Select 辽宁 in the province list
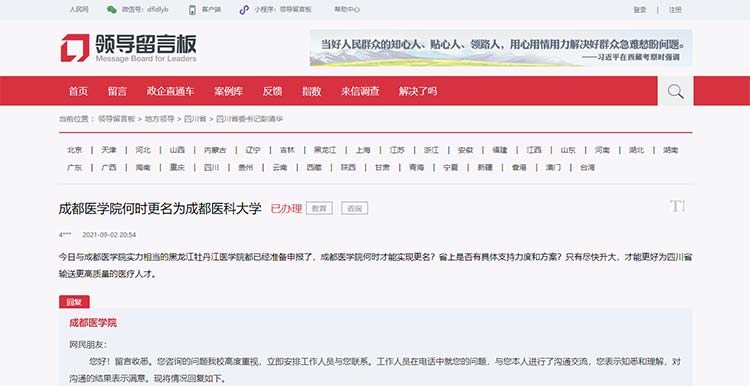 (x=253, y=150)
